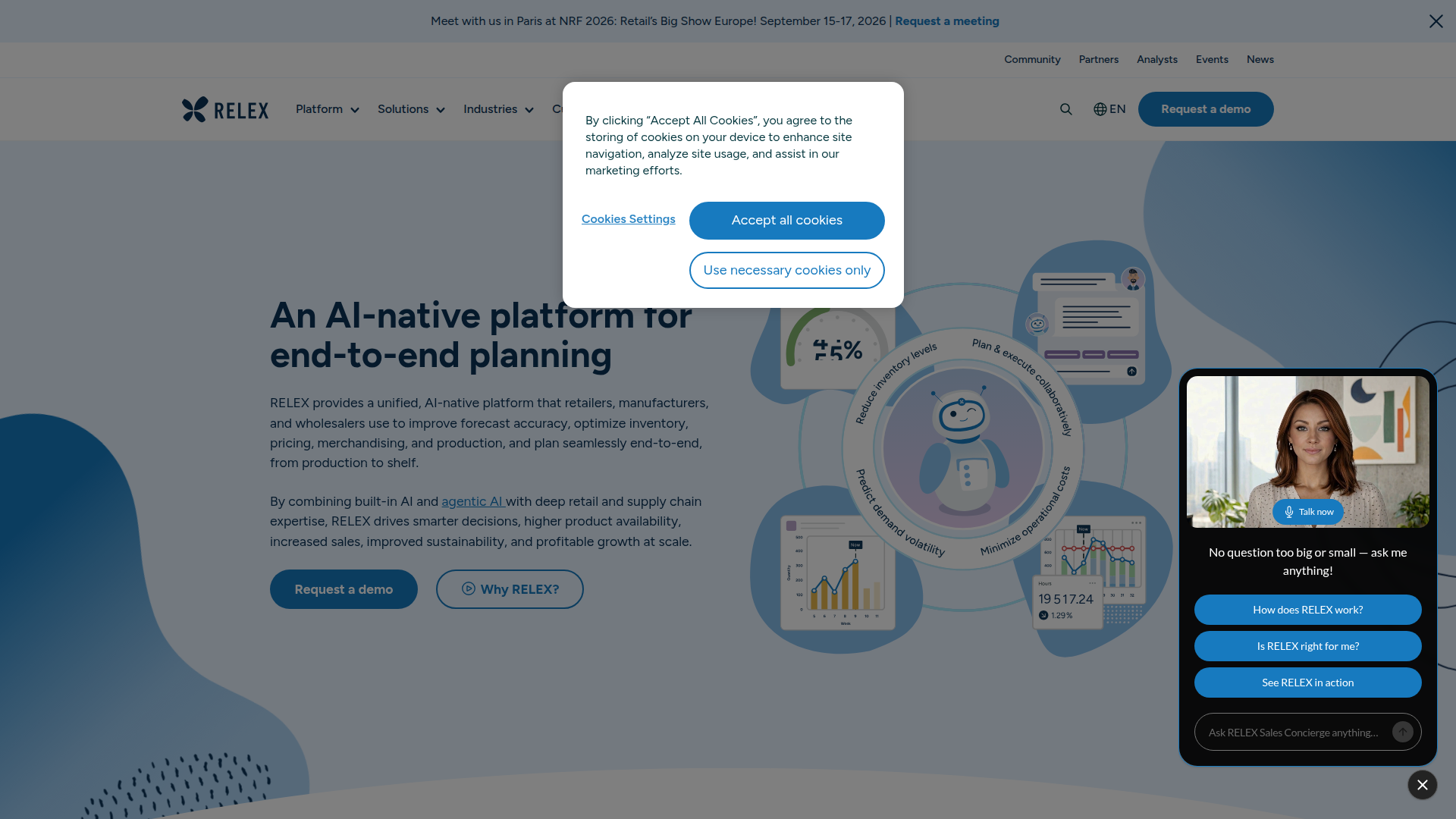Click the RELEX logo

pyautogui.click(x=225, y=109)
